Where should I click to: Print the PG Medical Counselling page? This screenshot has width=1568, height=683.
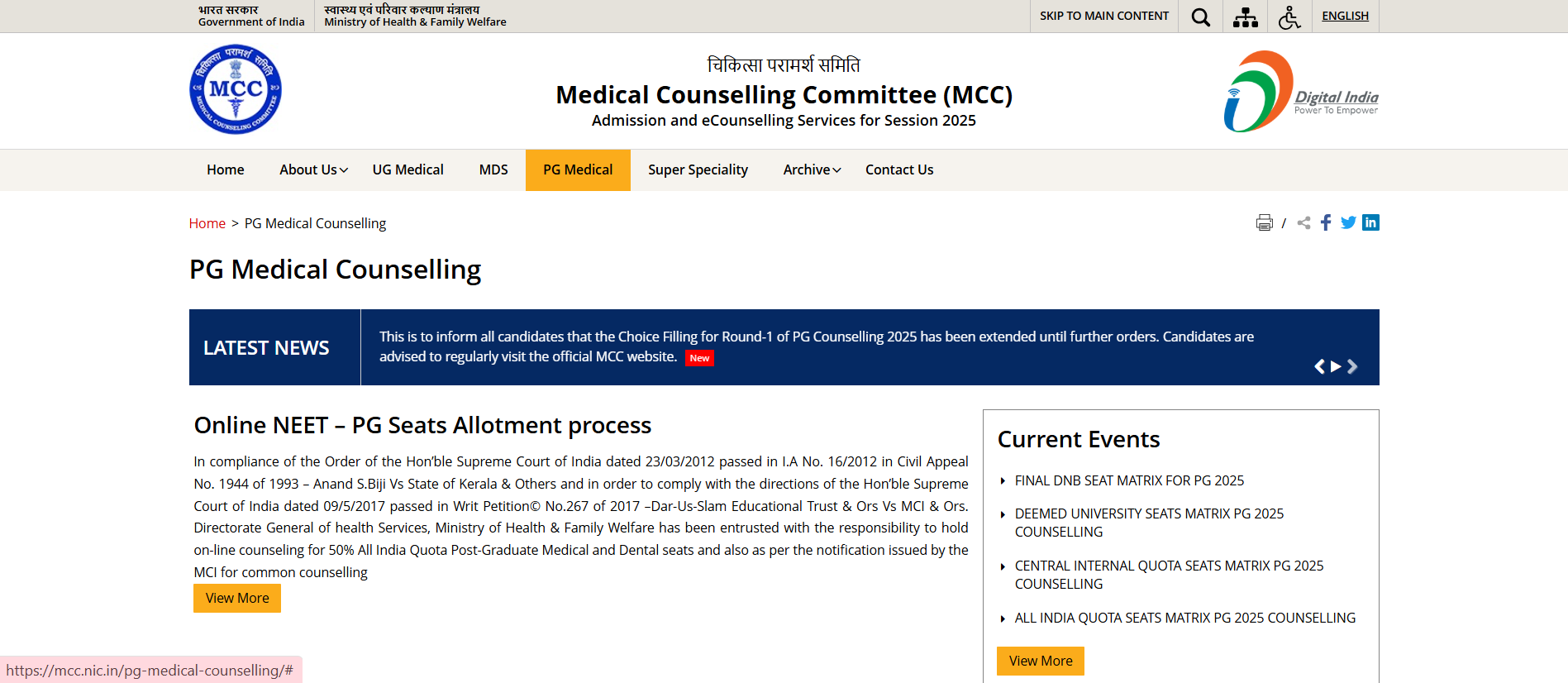pos(1264,222)
